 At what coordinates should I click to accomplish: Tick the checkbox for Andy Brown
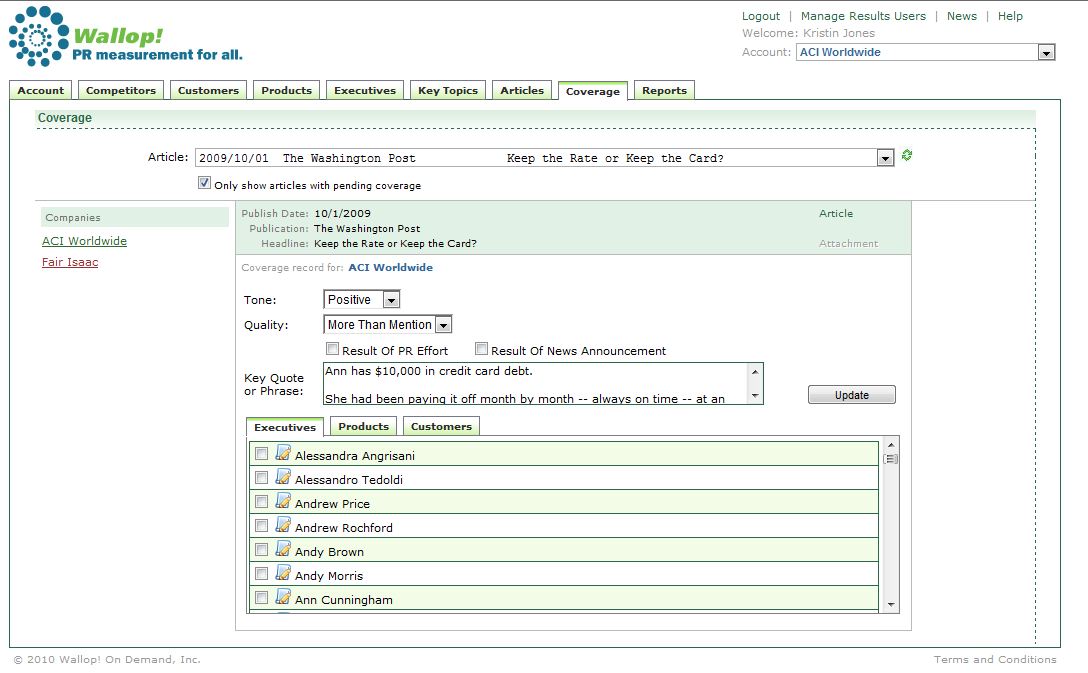262,550
